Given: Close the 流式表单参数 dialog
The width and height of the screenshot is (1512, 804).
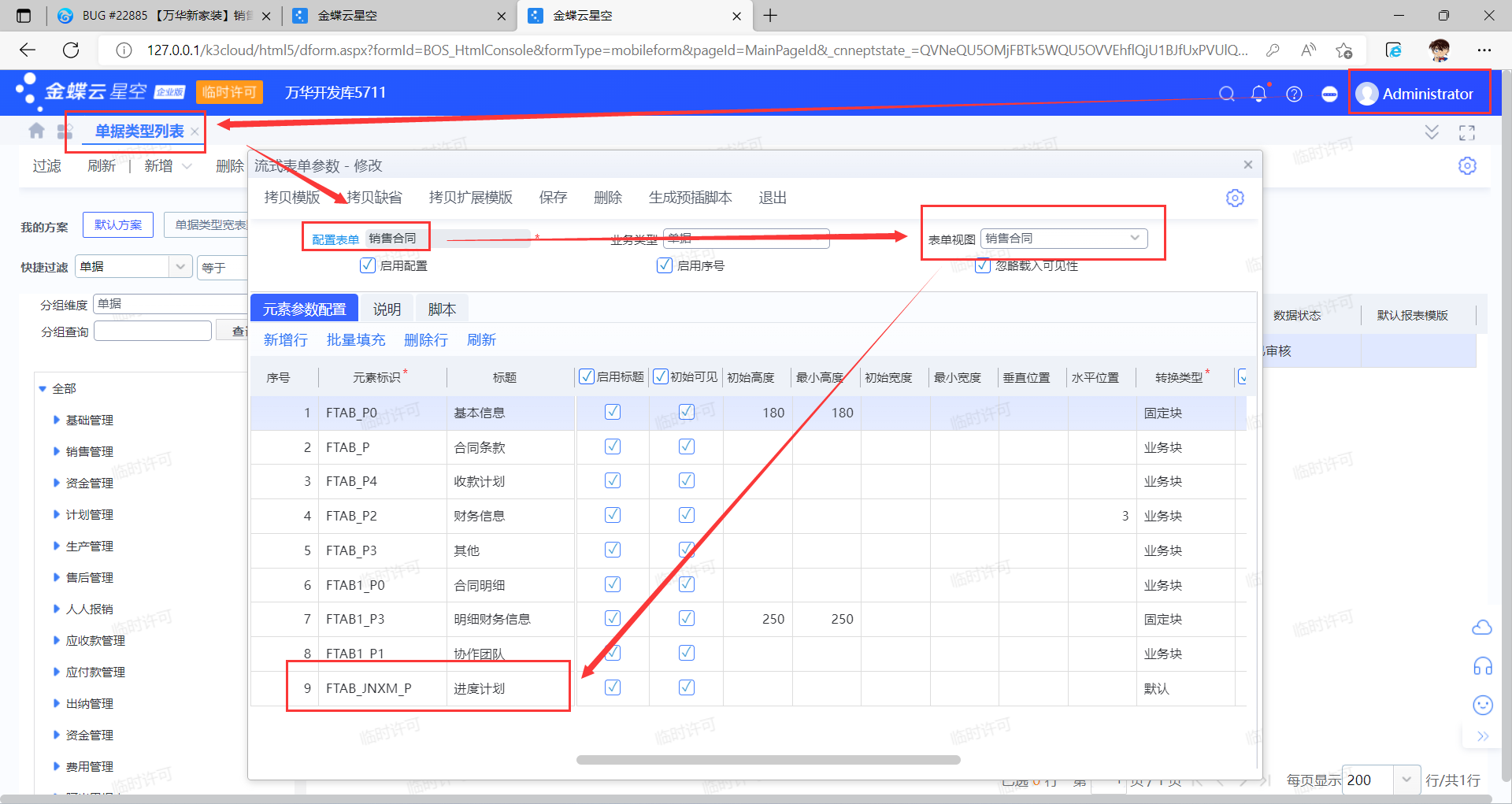Looking at the screenshot, I should click(x=1247, y=165).
